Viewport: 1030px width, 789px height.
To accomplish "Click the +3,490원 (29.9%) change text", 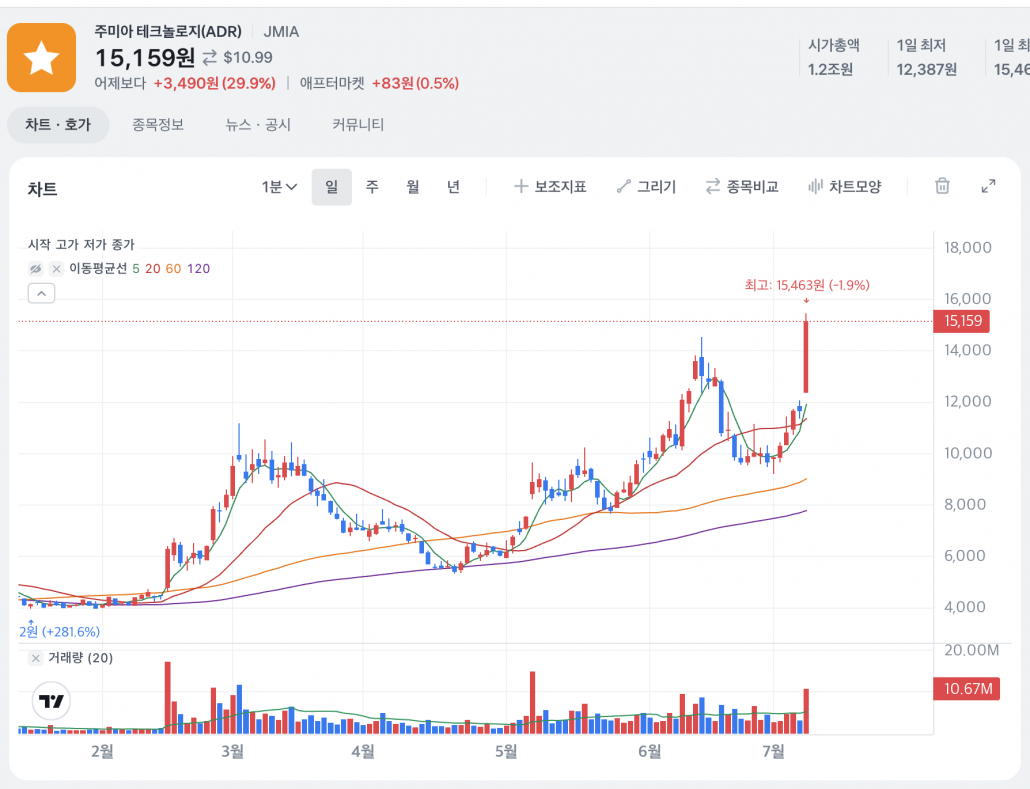I will pyautogui.click(x=214, y=83).
